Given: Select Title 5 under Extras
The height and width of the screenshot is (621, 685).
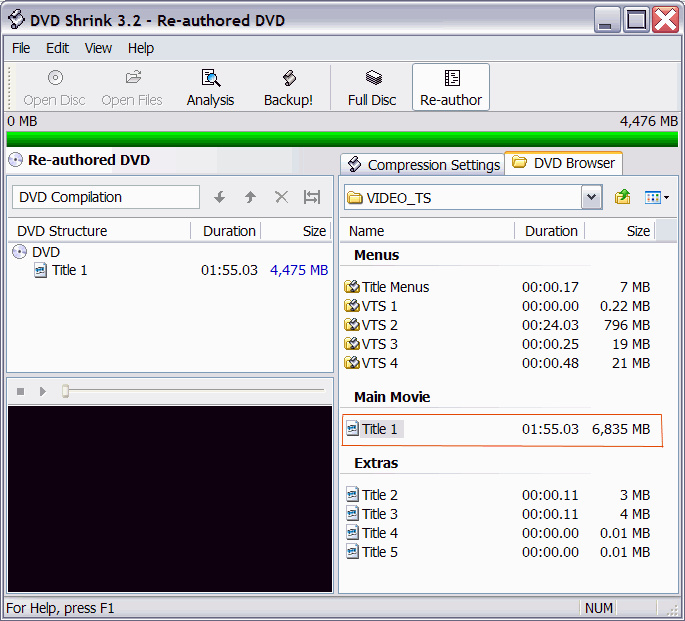Looking at the screenshot, I should [x=372, y=552].
